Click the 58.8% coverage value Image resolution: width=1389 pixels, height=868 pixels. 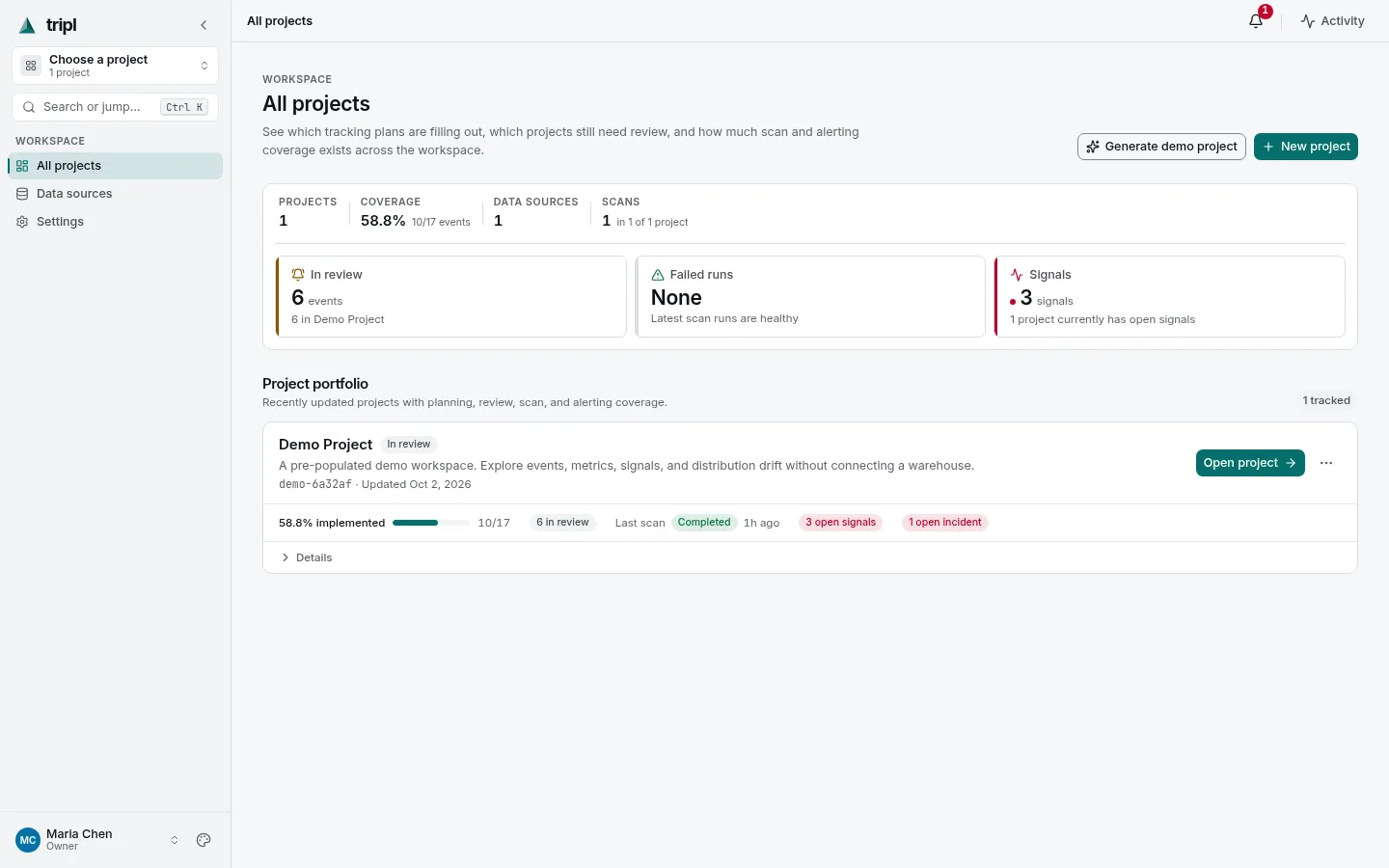(383, 221)
